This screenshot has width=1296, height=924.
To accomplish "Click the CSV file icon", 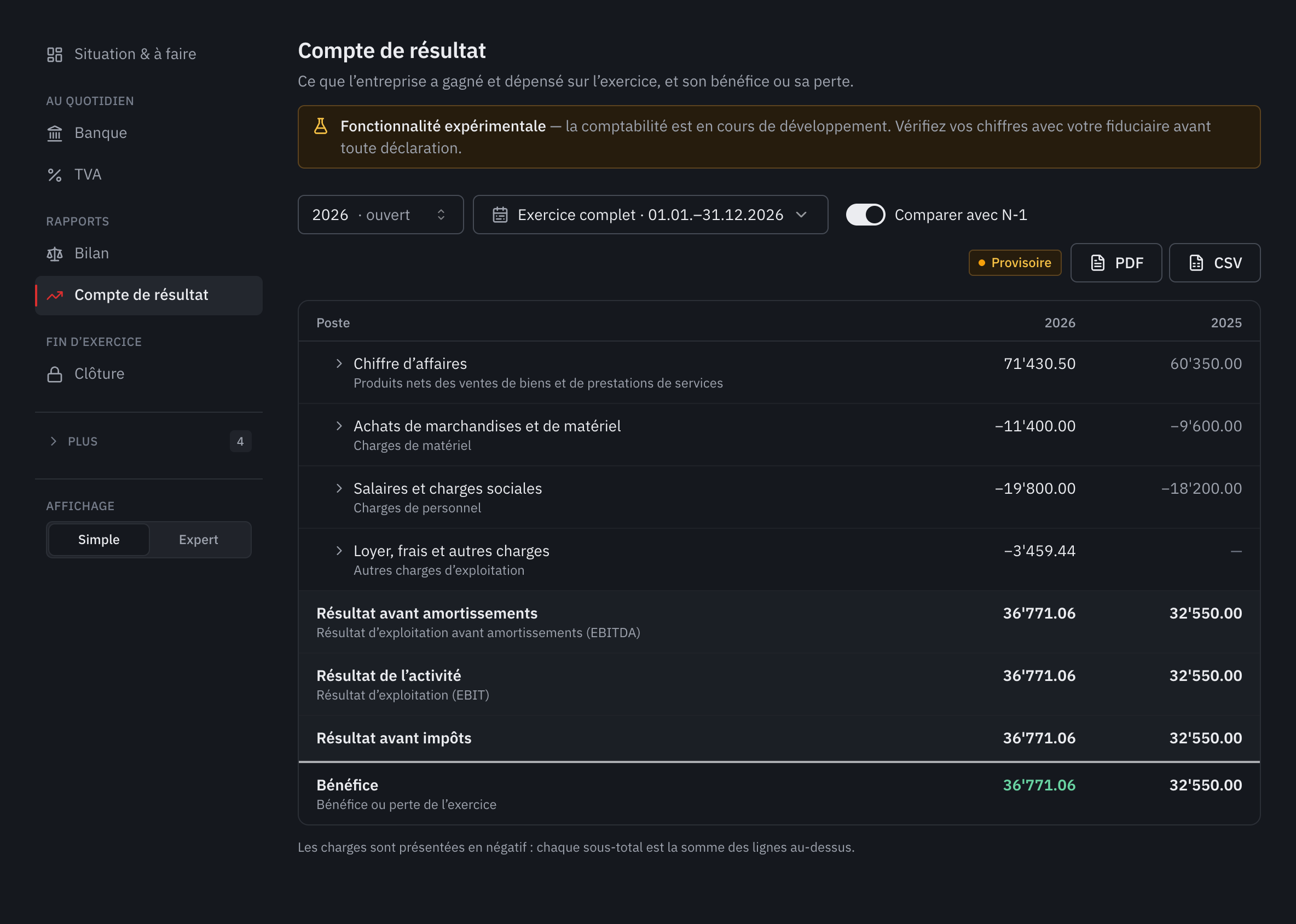I will [x=1196, y=263].
